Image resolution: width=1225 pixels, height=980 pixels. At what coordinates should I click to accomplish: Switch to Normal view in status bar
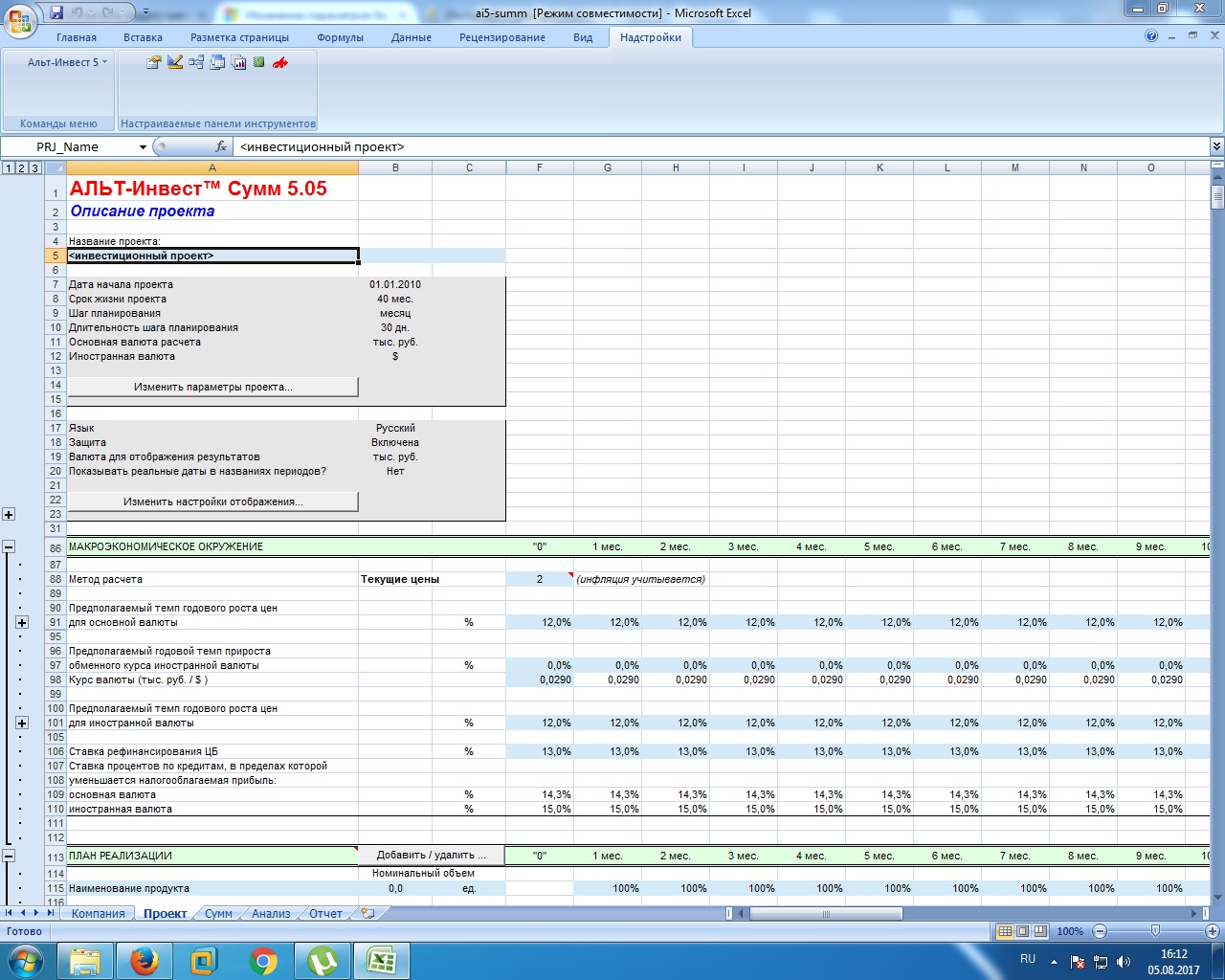(x=1005, y=931)
